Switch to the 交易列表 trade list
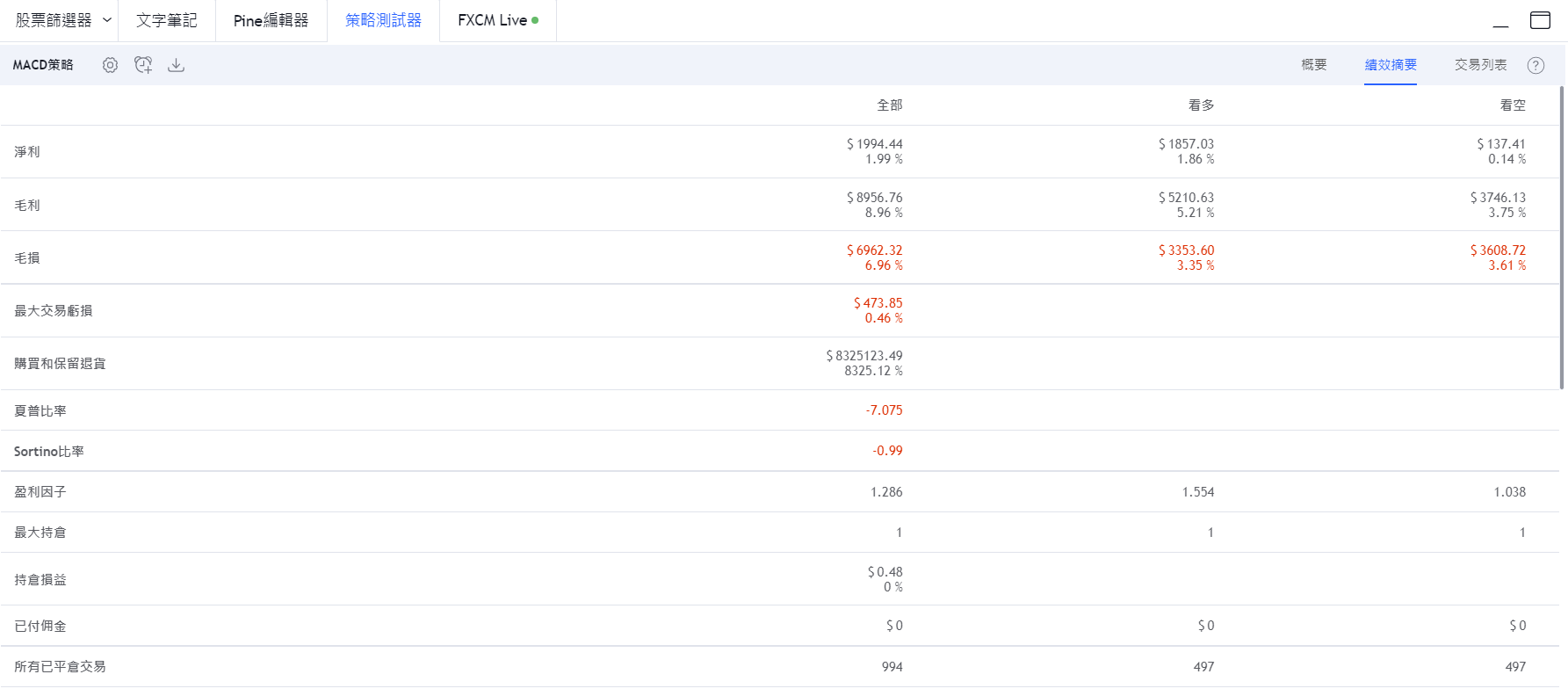The image size is (1568, 696). pyautogui.click(x=1480, y=65)
